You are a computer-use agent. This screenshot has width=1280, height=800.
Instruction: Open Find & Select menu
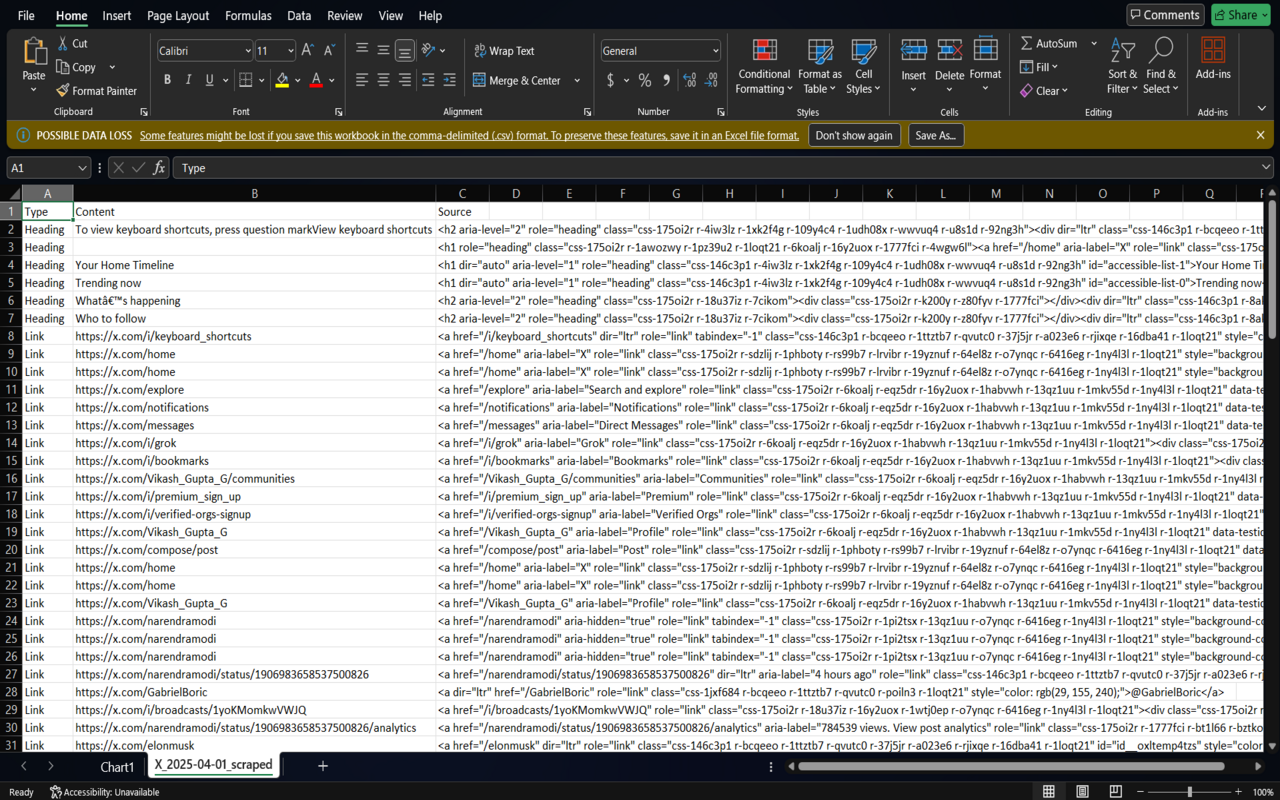(x=1161, y=67)
